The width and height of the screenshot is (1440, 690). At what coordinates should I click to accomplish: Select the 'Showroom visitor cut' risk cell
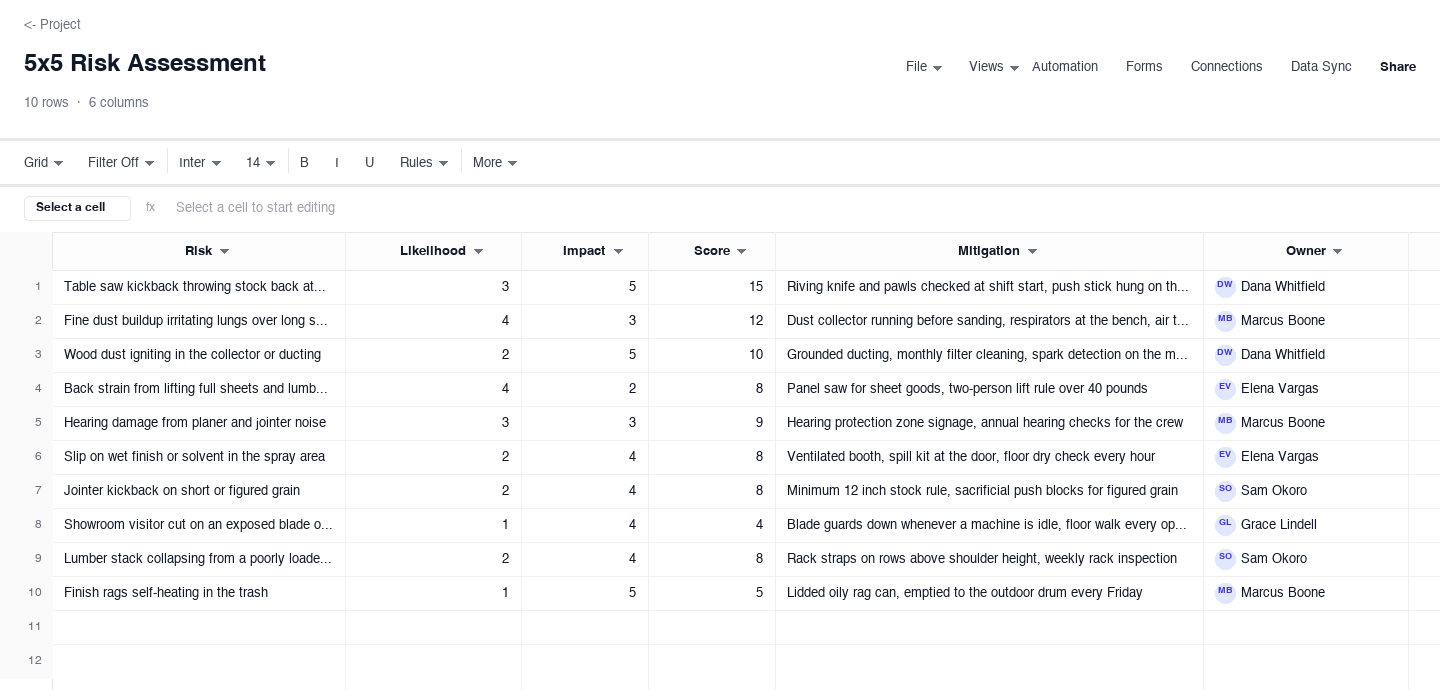tap(199, 525)
